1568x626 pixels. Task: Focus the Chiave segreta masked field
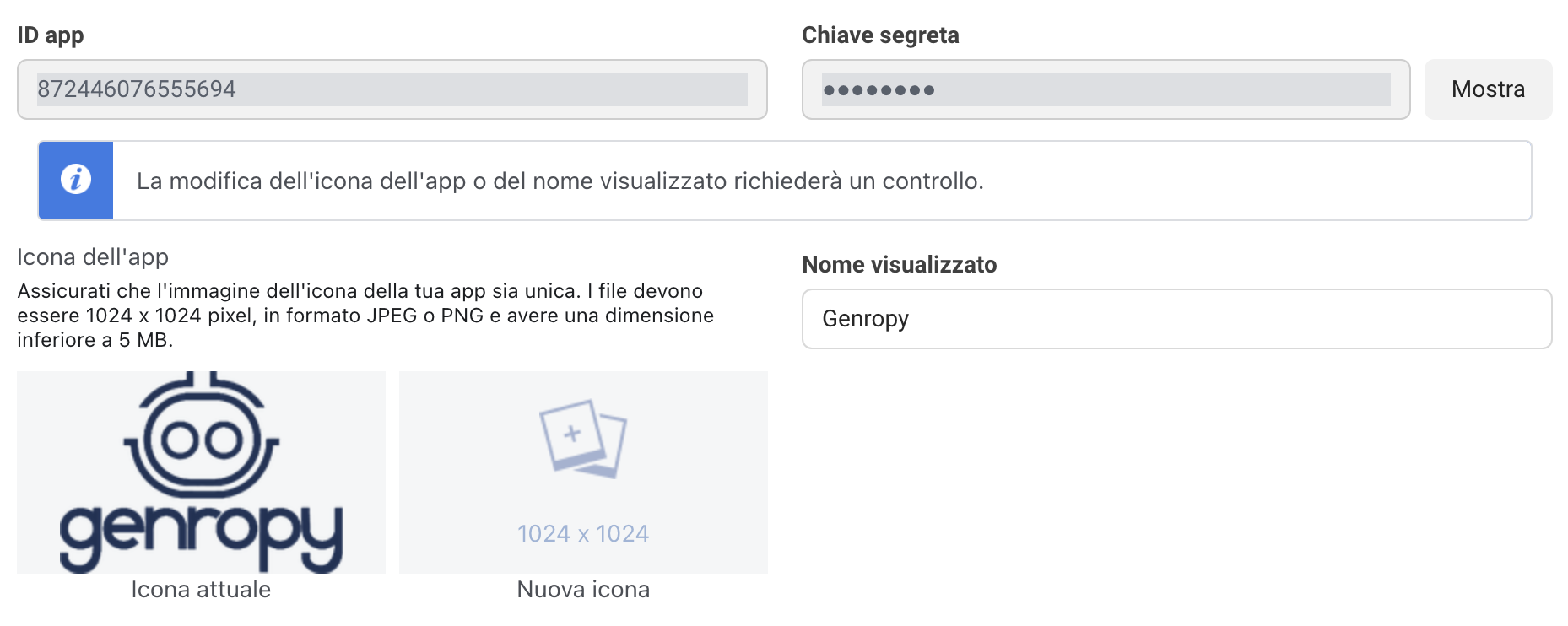(1106, 89)
